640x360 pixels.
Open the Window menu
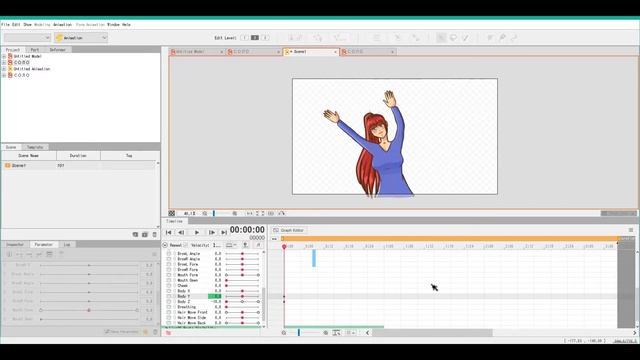click(x=113, y=24)
